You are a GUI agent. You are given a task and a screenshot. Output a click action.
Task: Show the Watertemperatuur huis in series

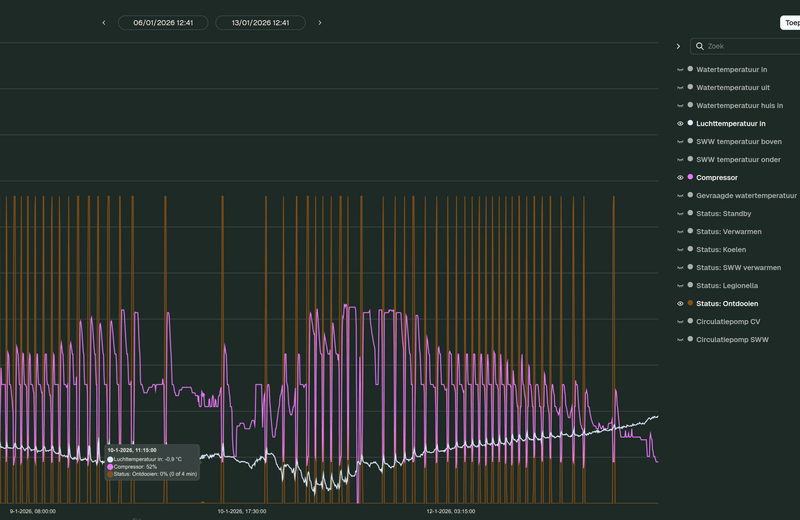pos(680,106)
